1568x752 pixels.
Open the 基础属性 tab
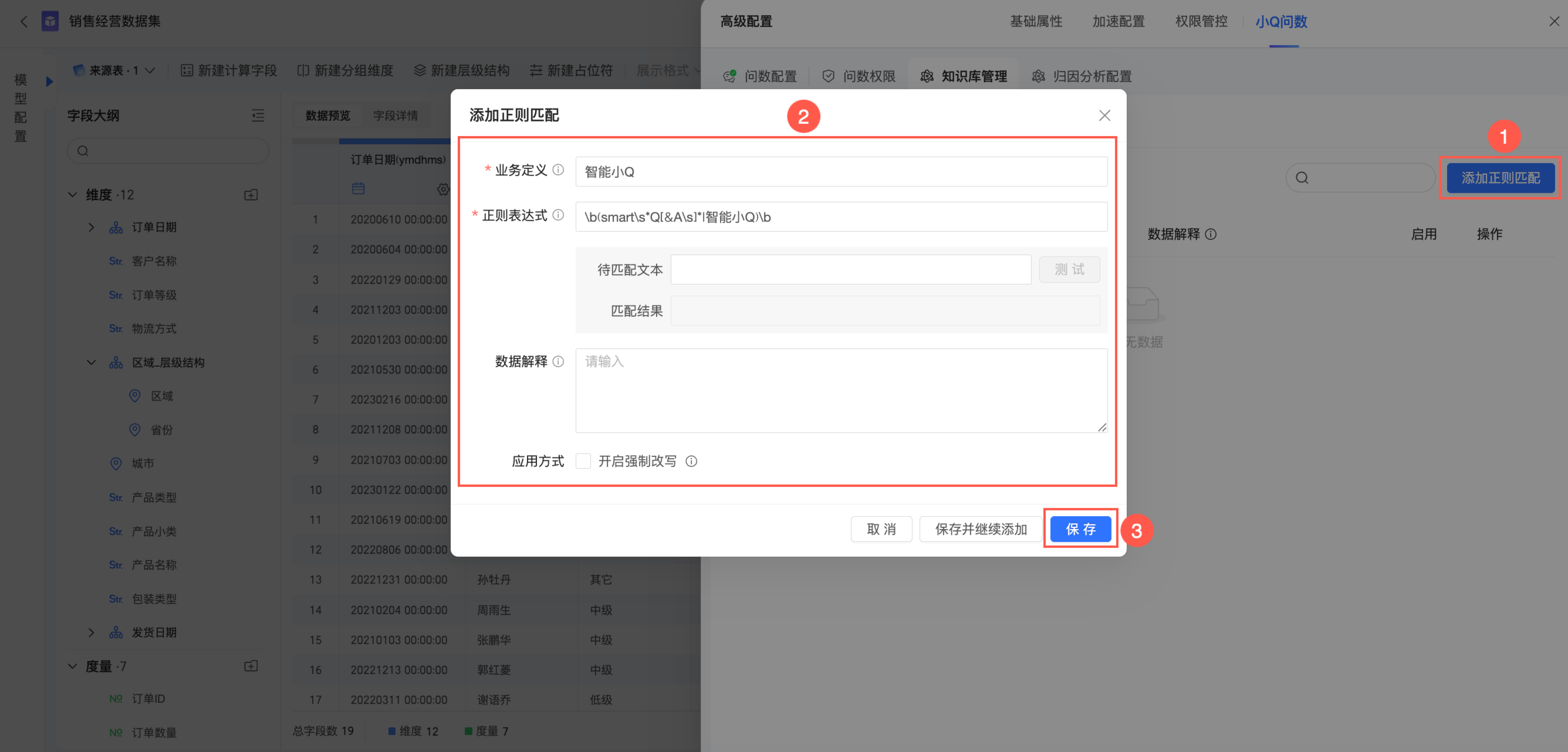[1036, 22]
